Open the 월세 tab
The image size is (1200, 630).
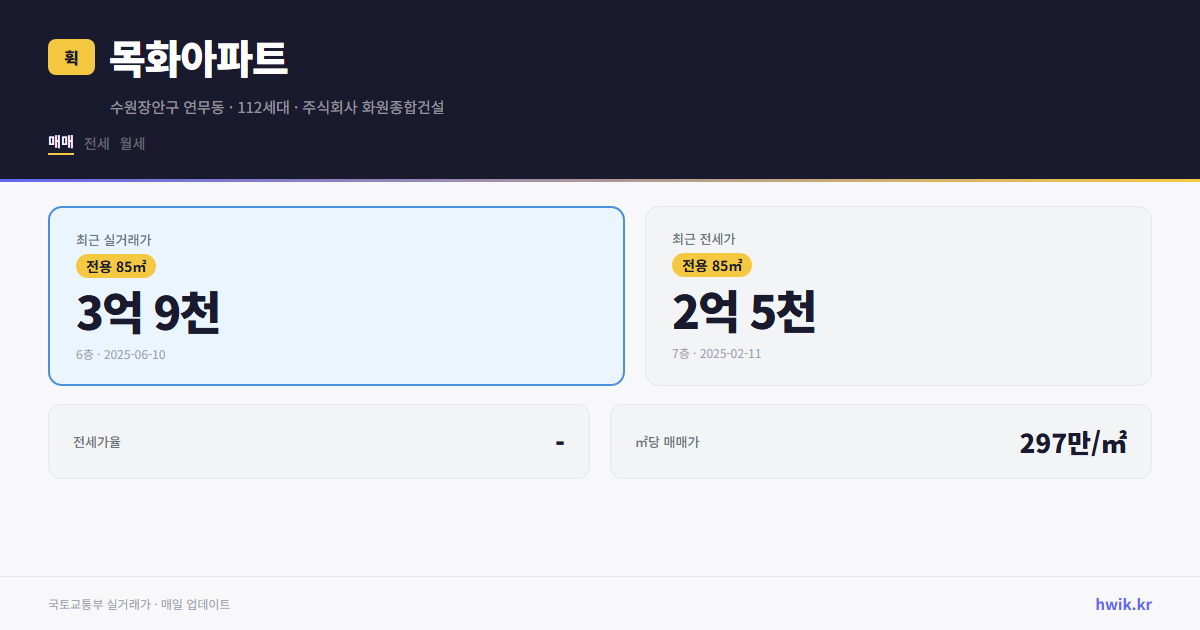(x=130, y=143)
